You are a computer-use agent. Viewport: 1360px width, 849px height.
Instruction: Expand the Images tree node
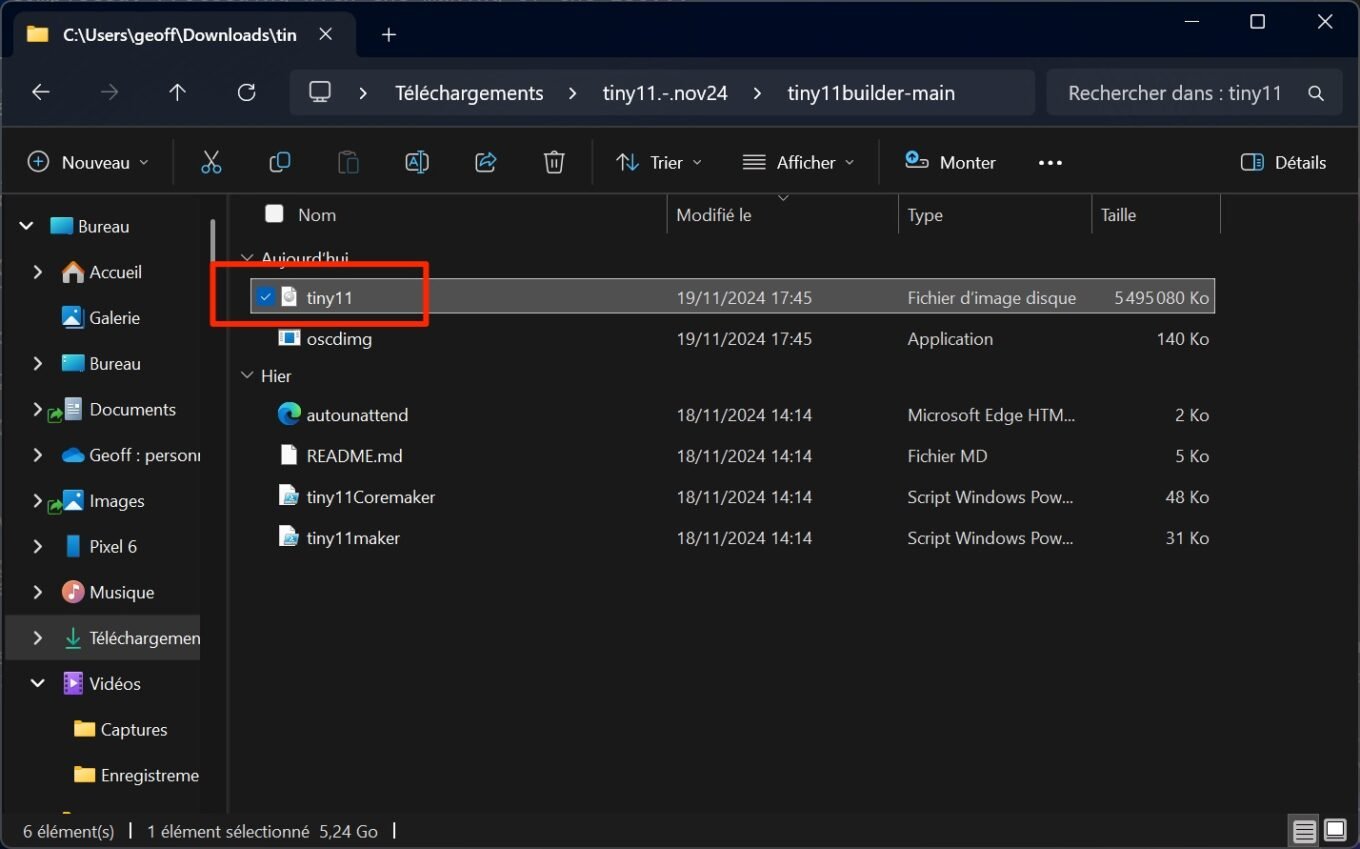pyautogui.click(x=38, y=501)
